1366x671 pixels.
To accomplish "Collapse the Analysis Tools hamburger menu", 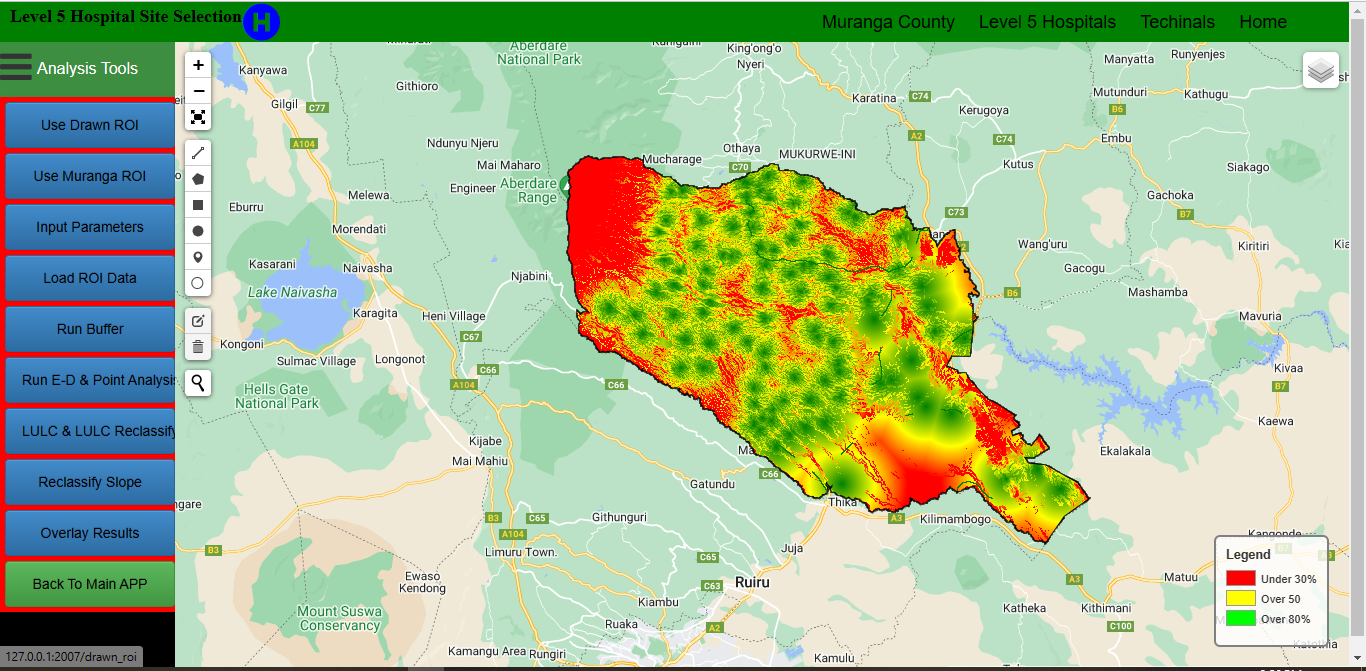I will 16,67.
